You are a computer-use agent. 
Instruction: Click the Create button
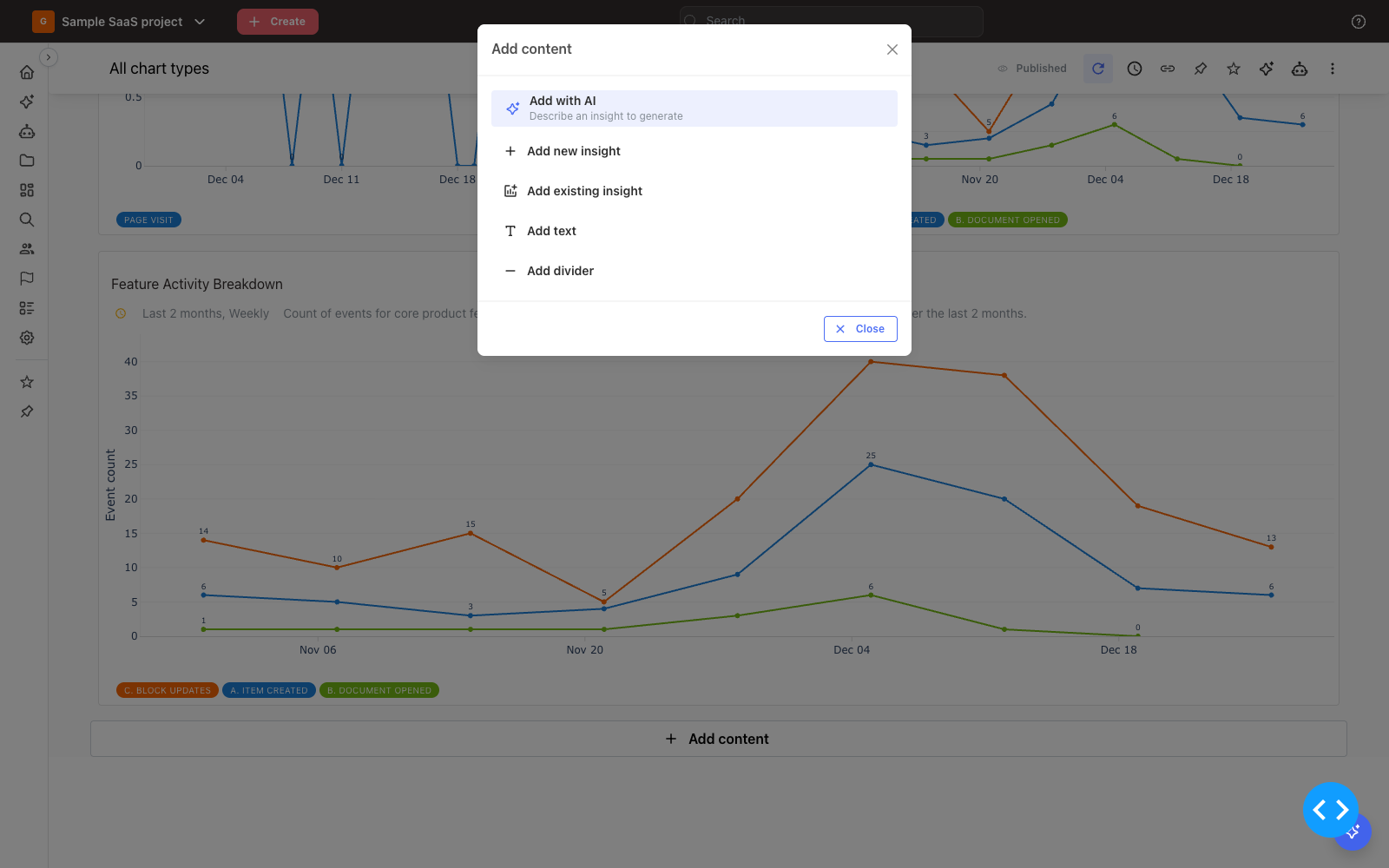(x=278, y=22)
